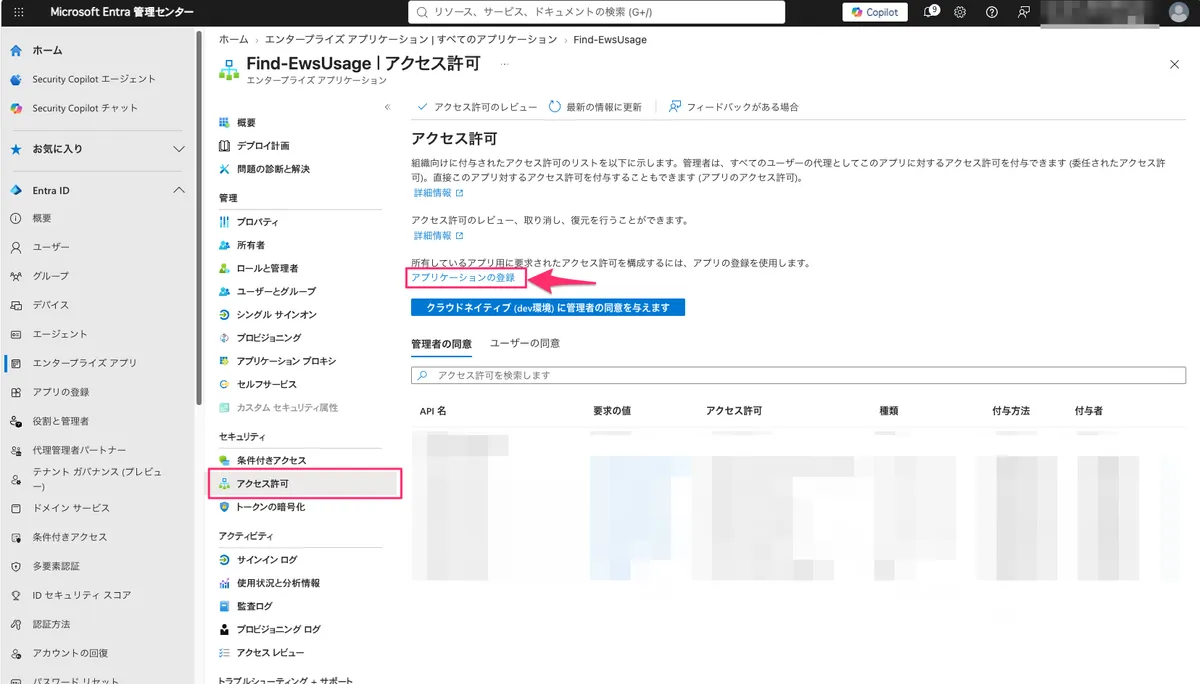1200x684 pixels.
Task: Click the 付与方法 column header
Action: click(x=1010, y=411)
